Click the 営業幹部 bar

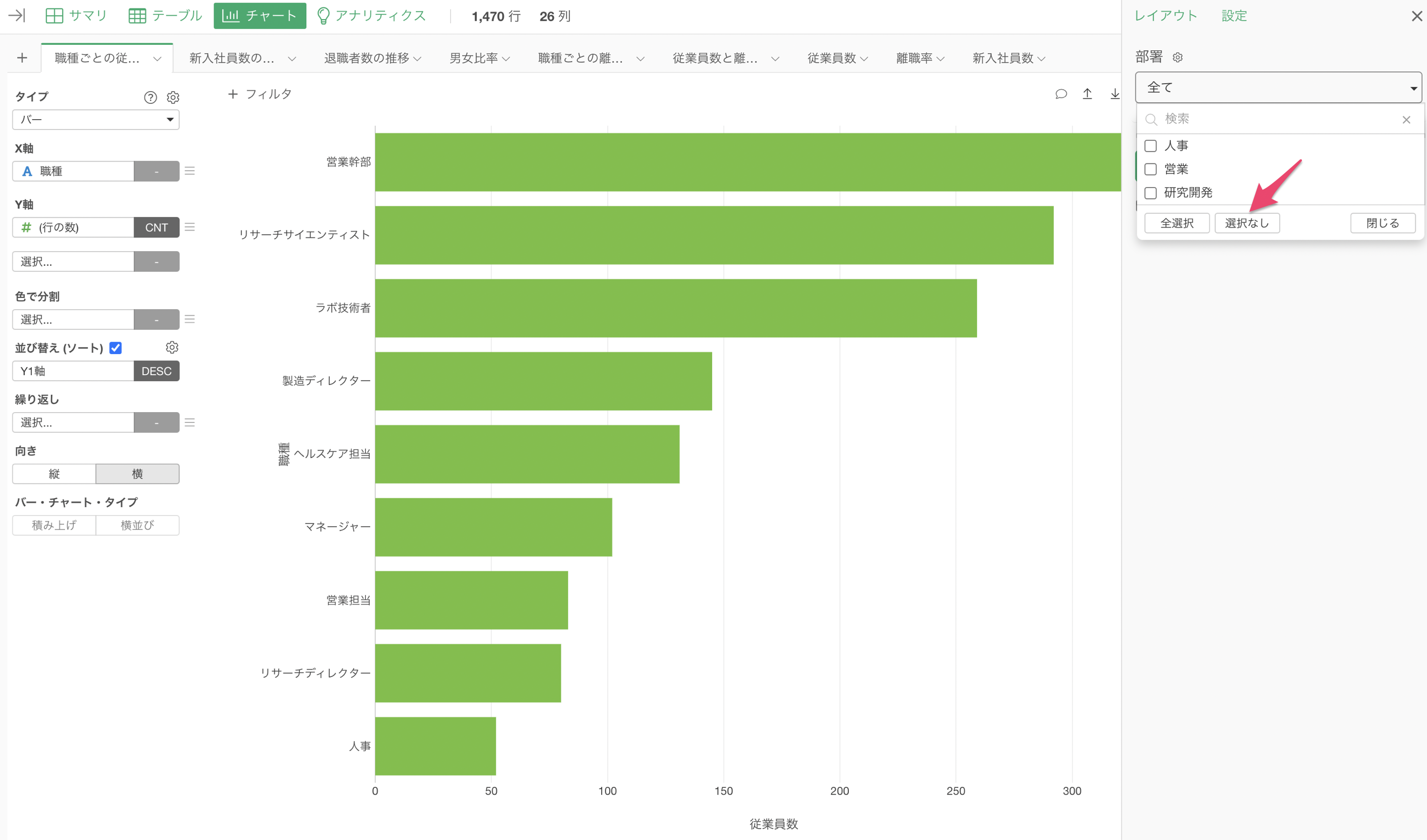[747, 162]
